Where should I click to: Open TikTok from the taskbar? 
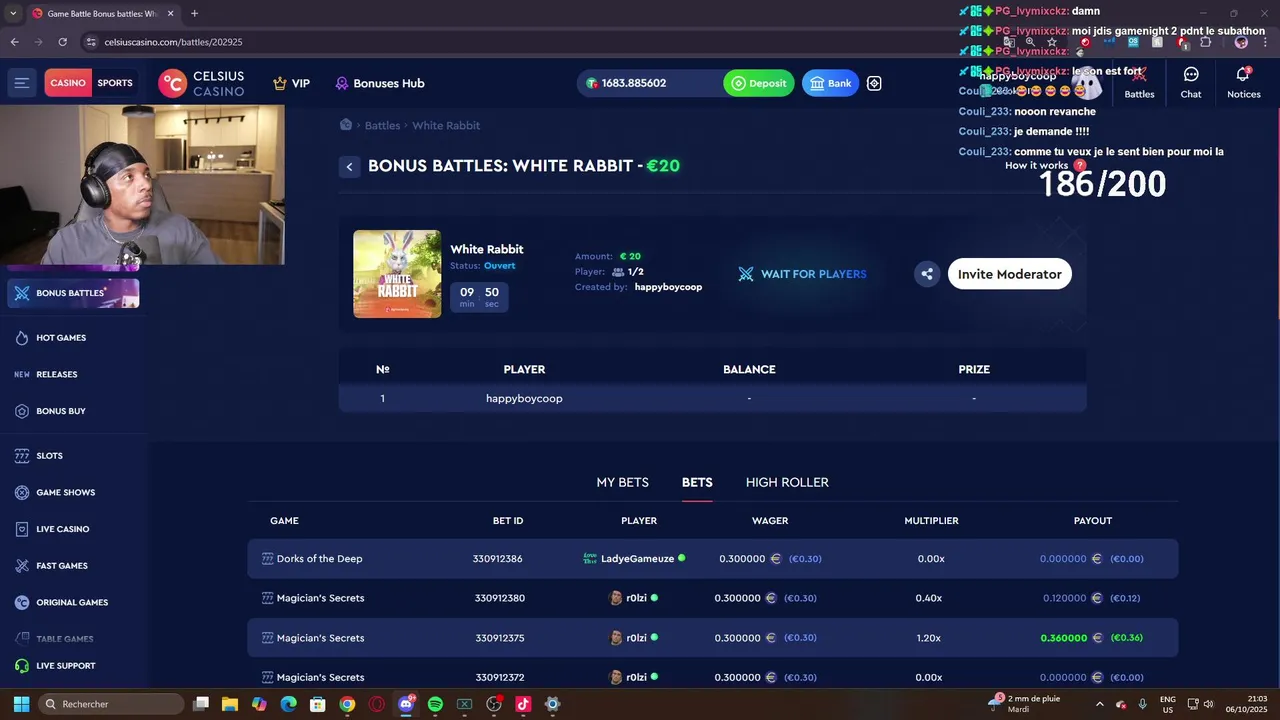pyautogui.click(x=523, y=704)
